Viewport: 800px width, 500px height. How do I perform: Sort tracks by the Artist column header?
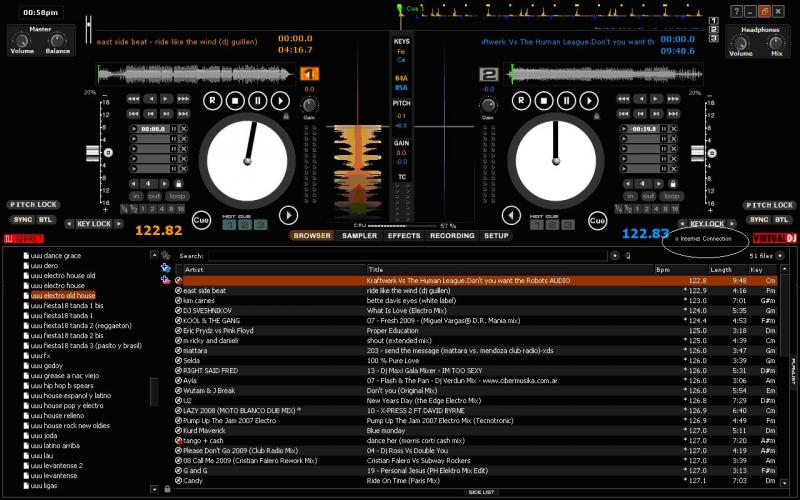pos(274,269)
